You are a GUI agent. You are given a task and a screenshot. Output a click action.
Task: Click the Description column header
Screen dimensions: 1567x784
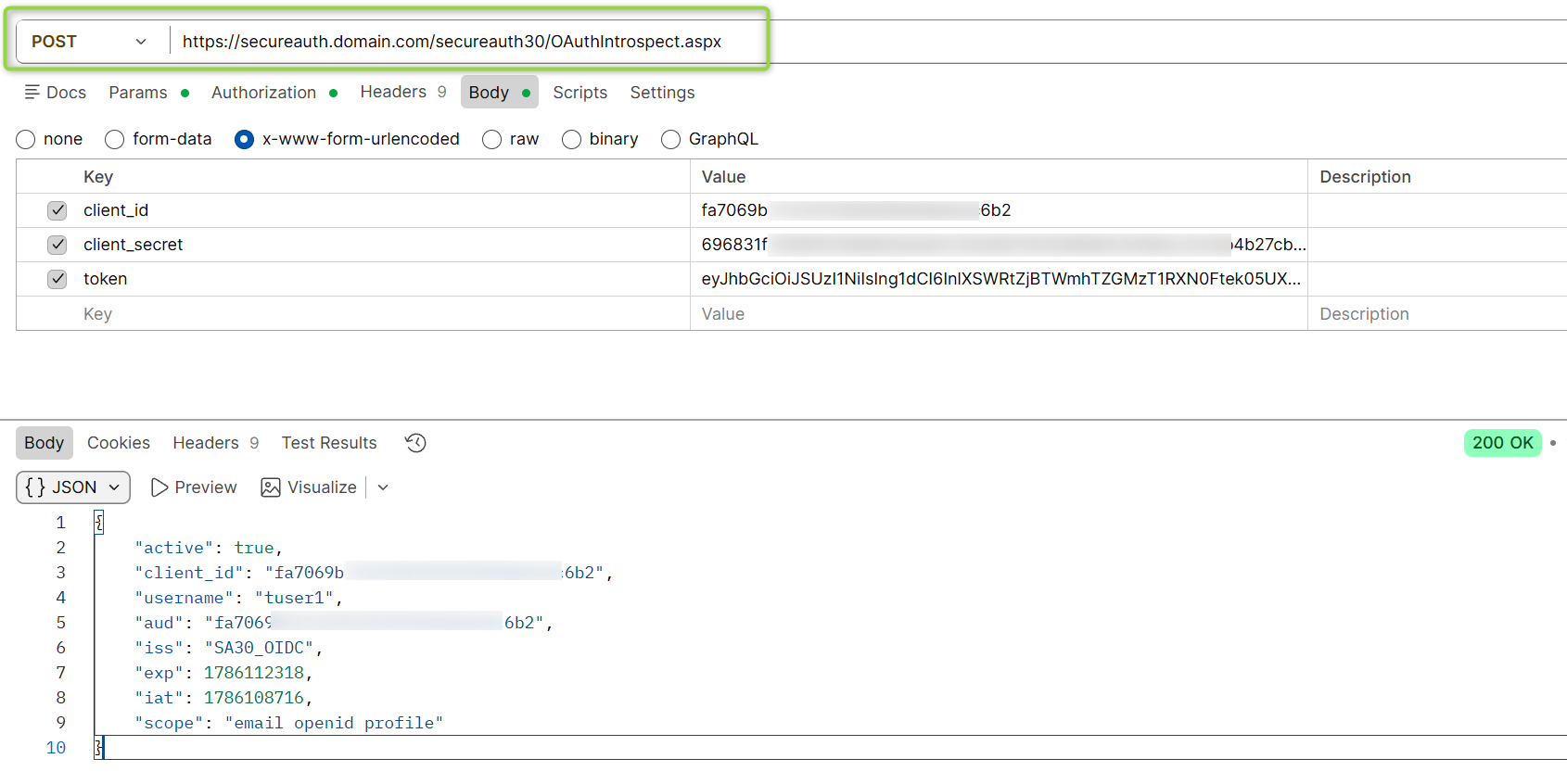pyautogui.click(x=1365, y=177)
